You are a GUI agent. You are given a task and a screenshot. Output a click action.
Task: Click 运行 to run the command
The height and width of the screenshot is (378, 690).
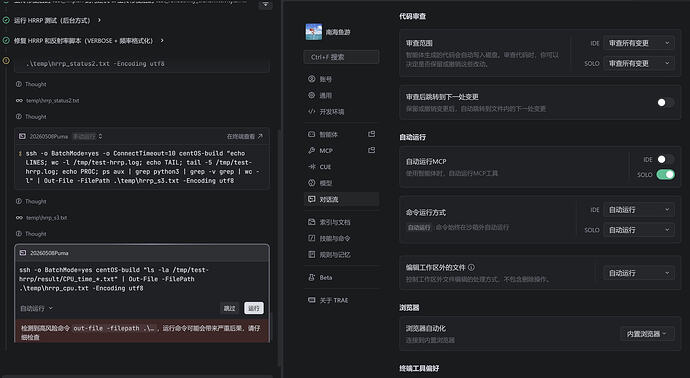[x=254, y=308]
